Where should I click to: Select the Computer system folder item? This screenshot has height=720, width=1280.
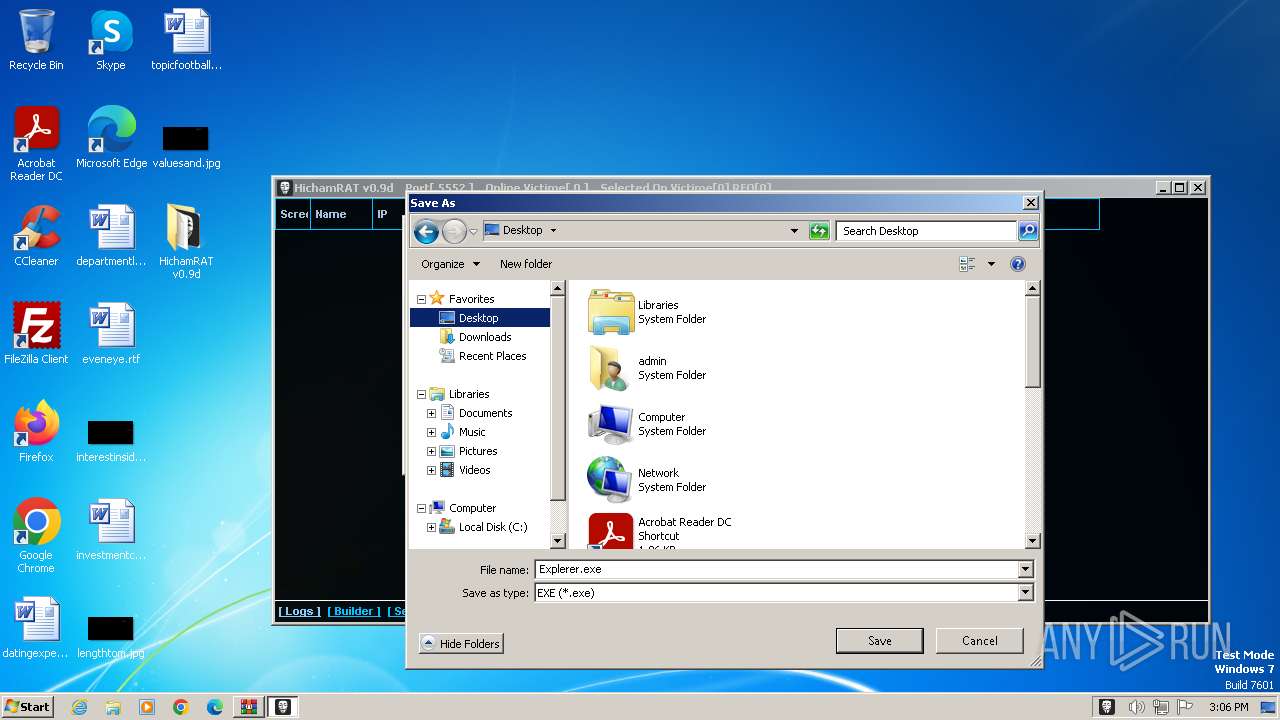[647, 424]
